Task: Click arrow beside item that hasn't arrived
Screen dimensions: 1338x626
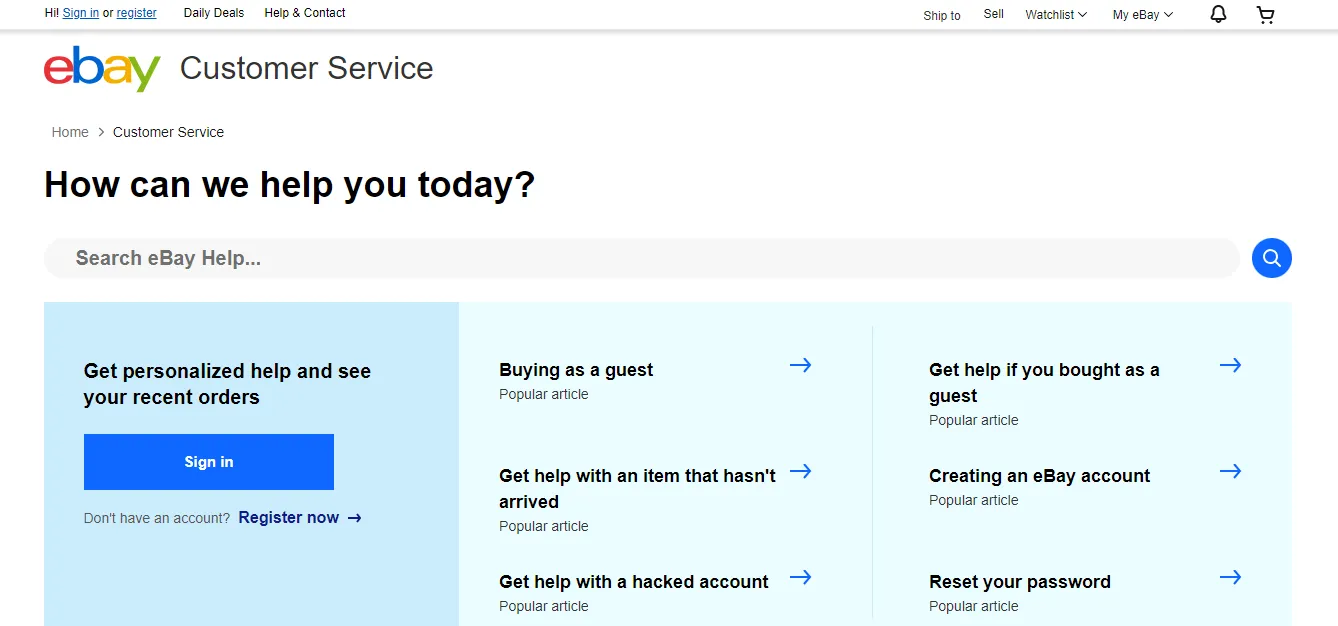Action: pyautogui.click(x=800, y=471)
